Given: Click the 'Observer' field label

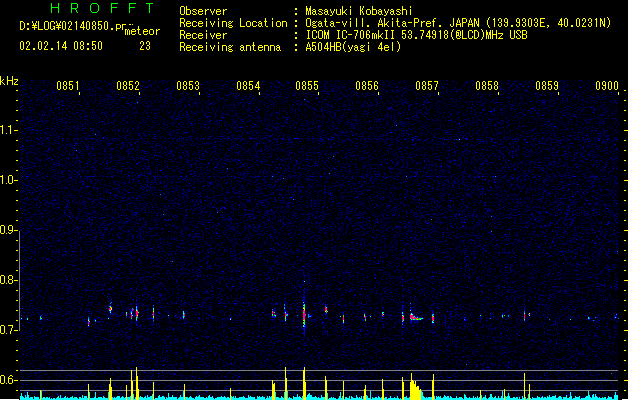Looking at the screenshot, I should click(203, 11).
